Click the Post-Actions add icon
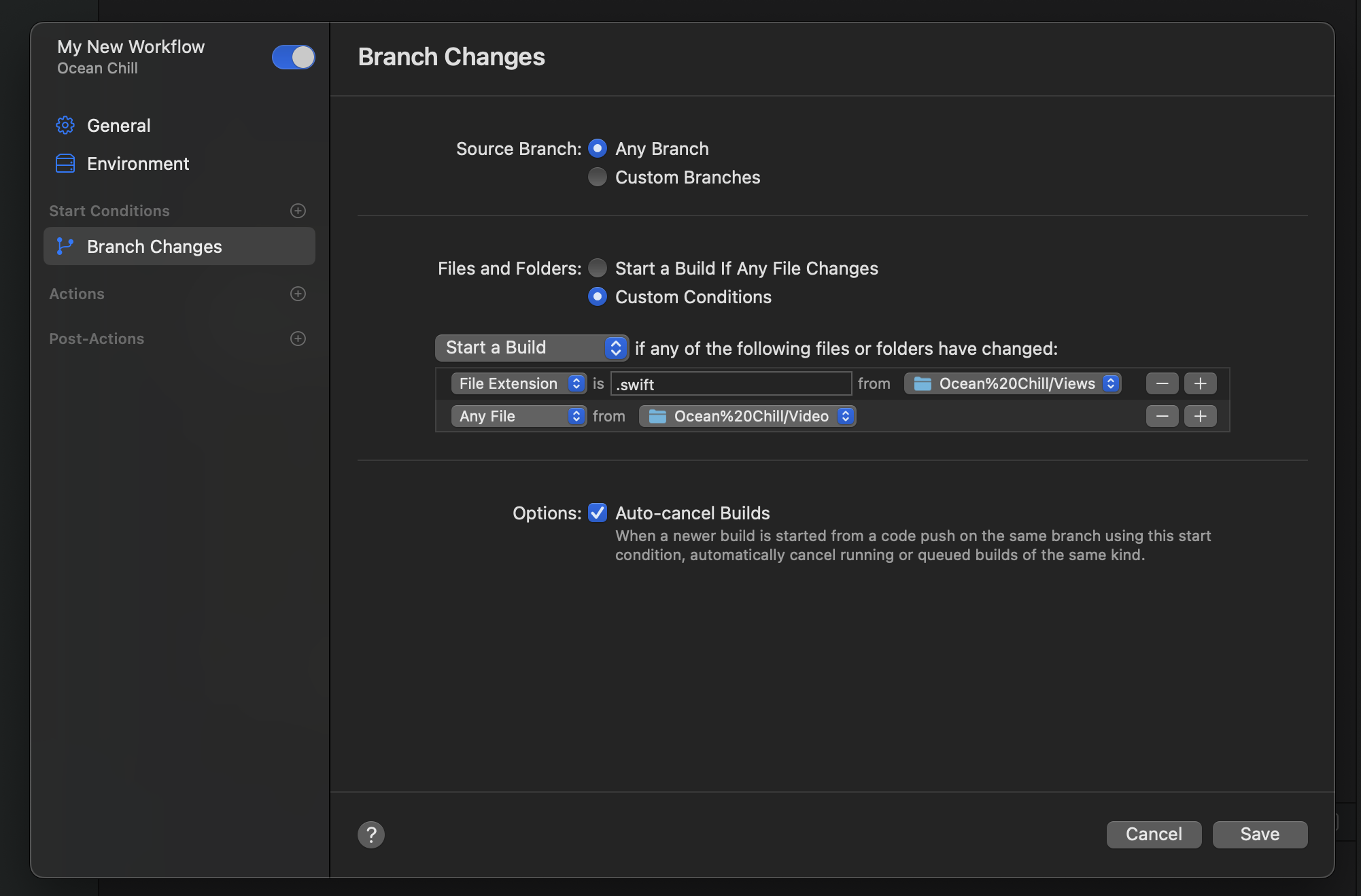Screen dimensions: 1361x896 tap(298, 339)
